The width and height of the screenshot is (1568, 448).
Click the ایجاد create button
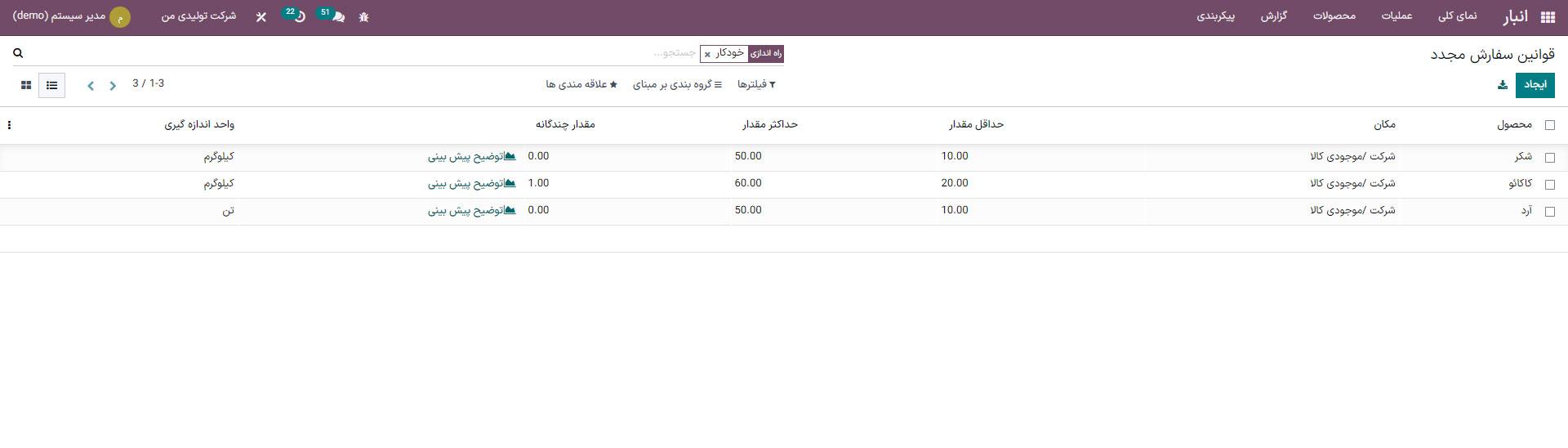(x=1535, y=85)
